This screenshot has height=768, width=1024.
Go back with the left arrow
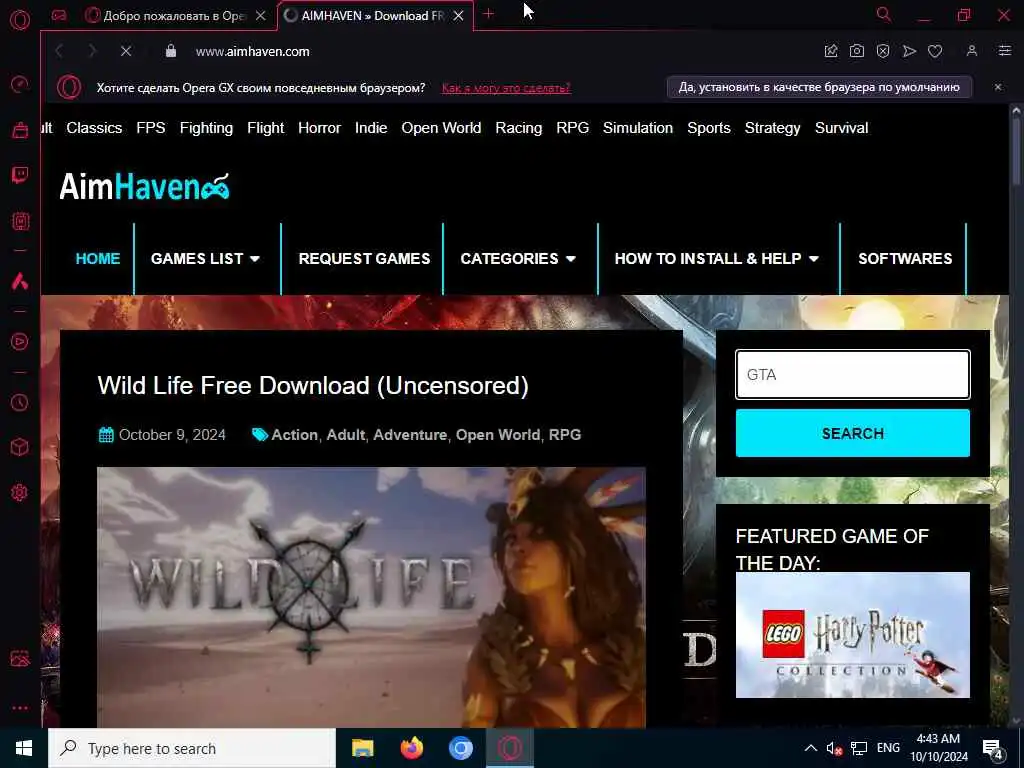pos(59,51)
